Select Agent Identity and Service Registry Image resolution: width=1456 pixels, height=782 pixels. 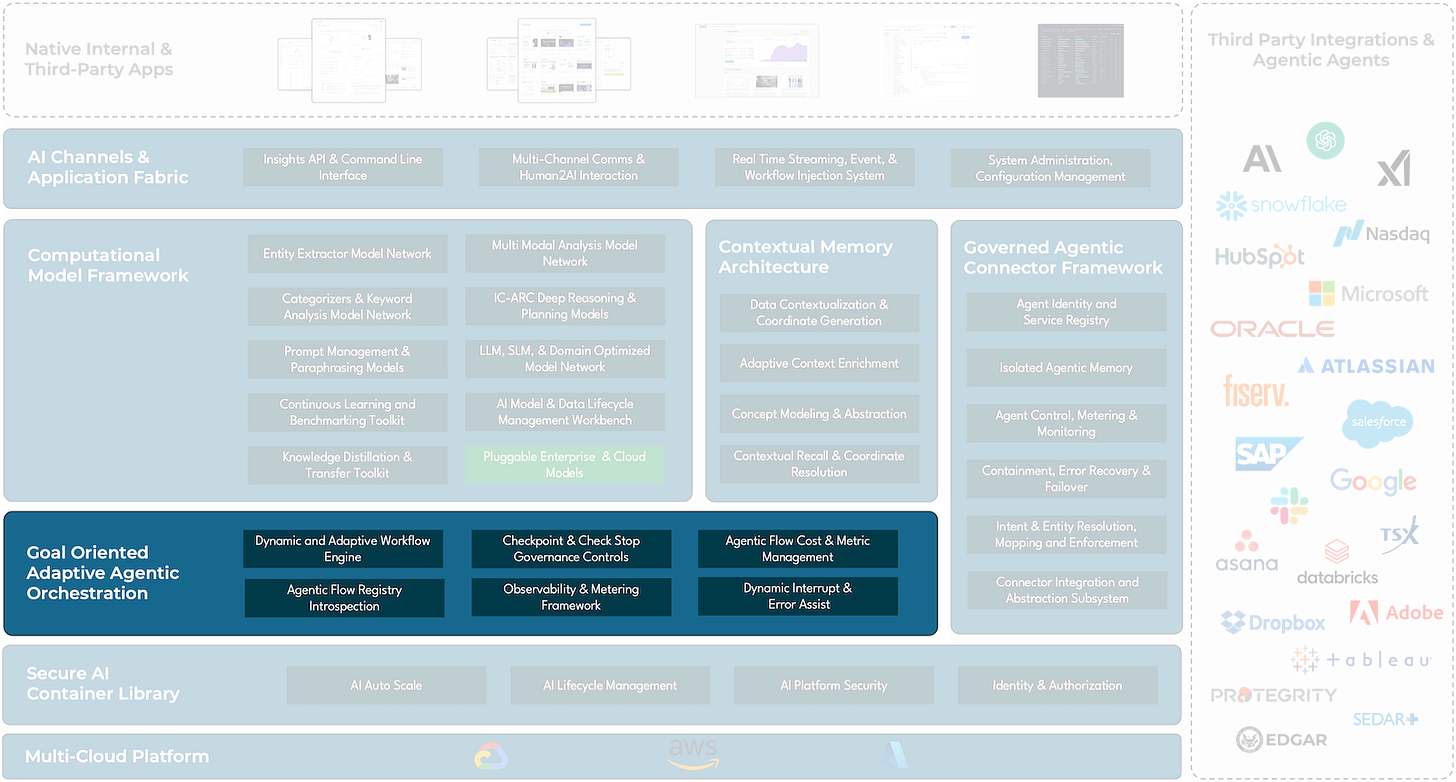[1066, 312]
